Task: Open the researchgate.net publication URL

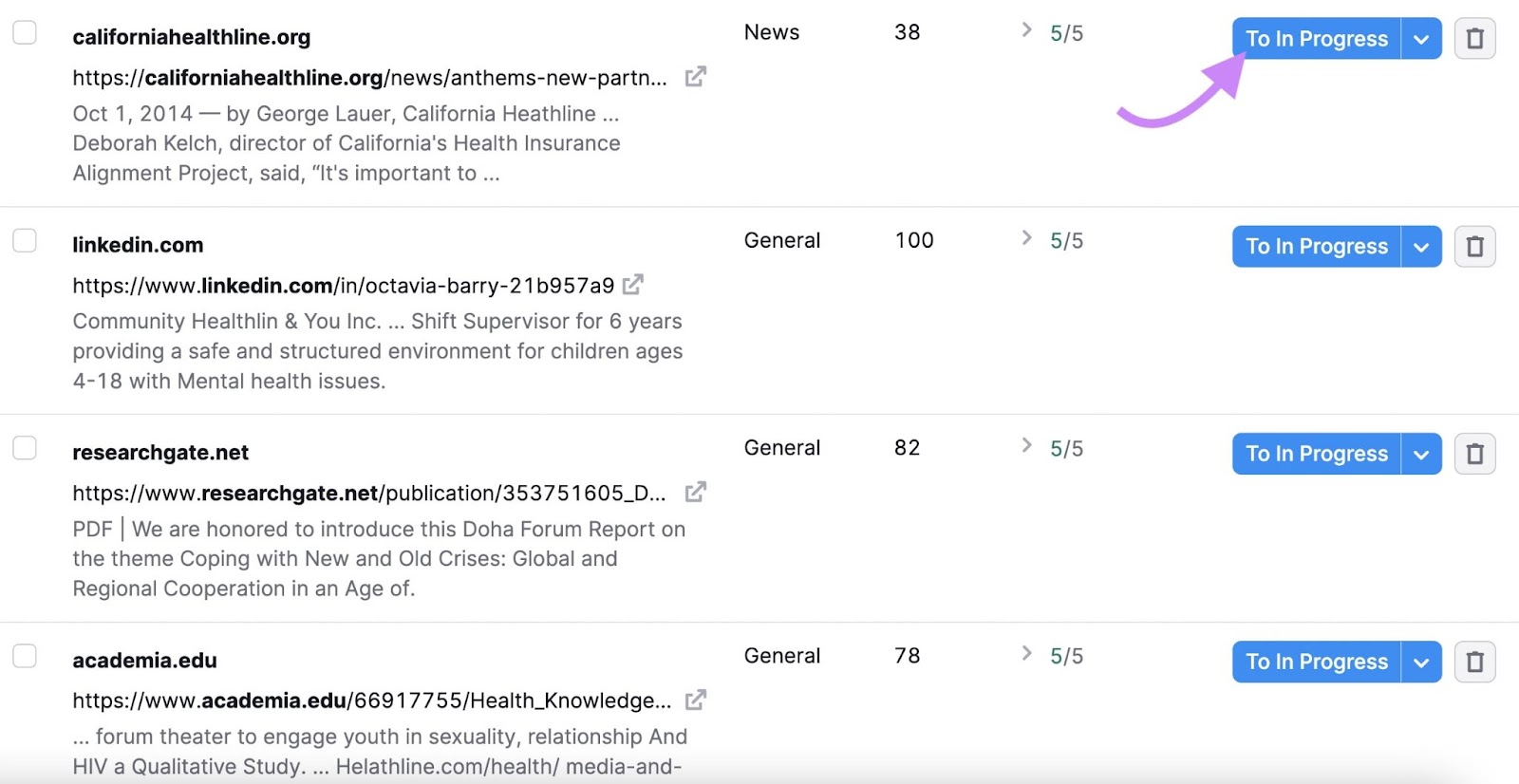Action: tap(368, 494)
